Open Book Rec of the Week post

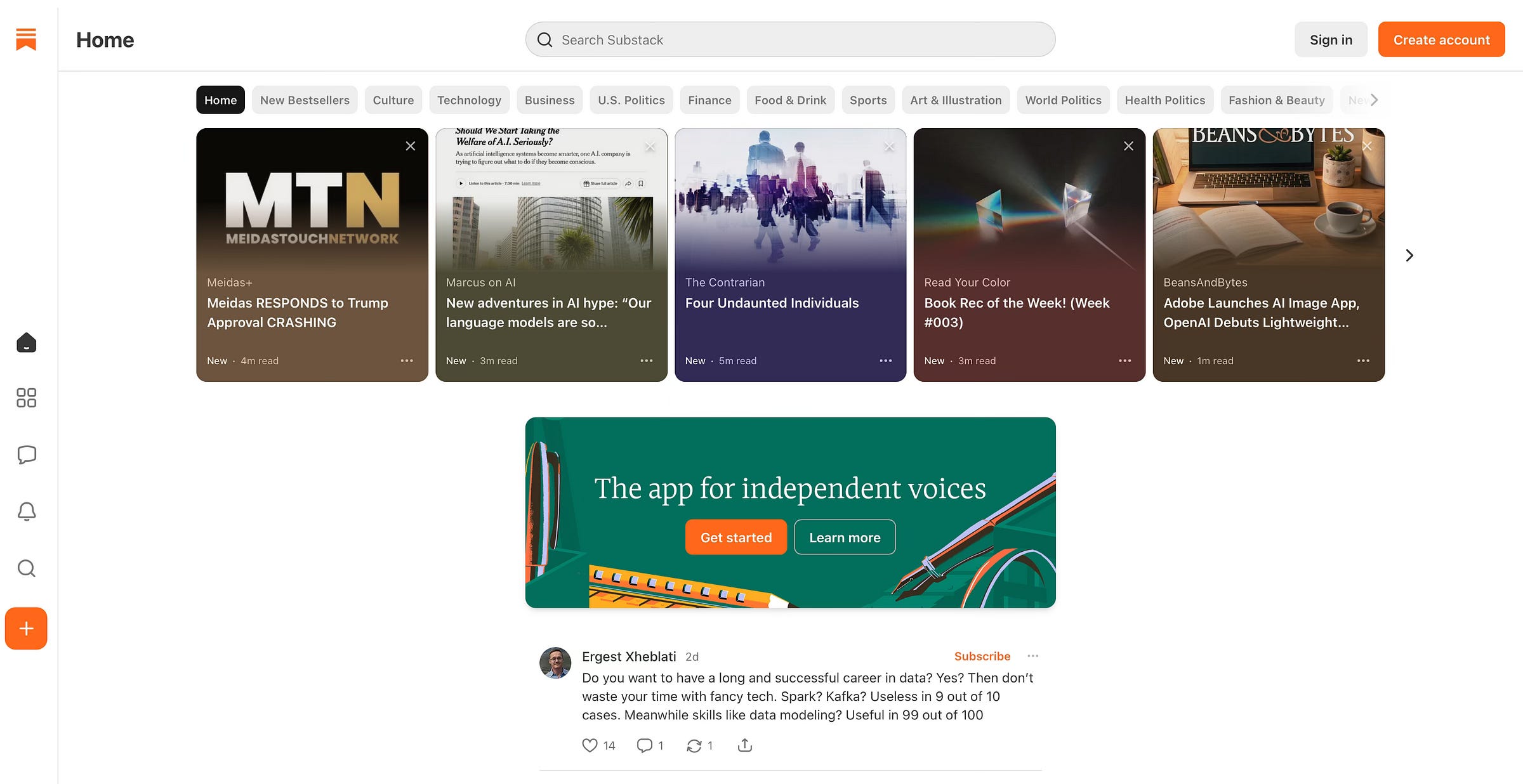[1017, 313]
